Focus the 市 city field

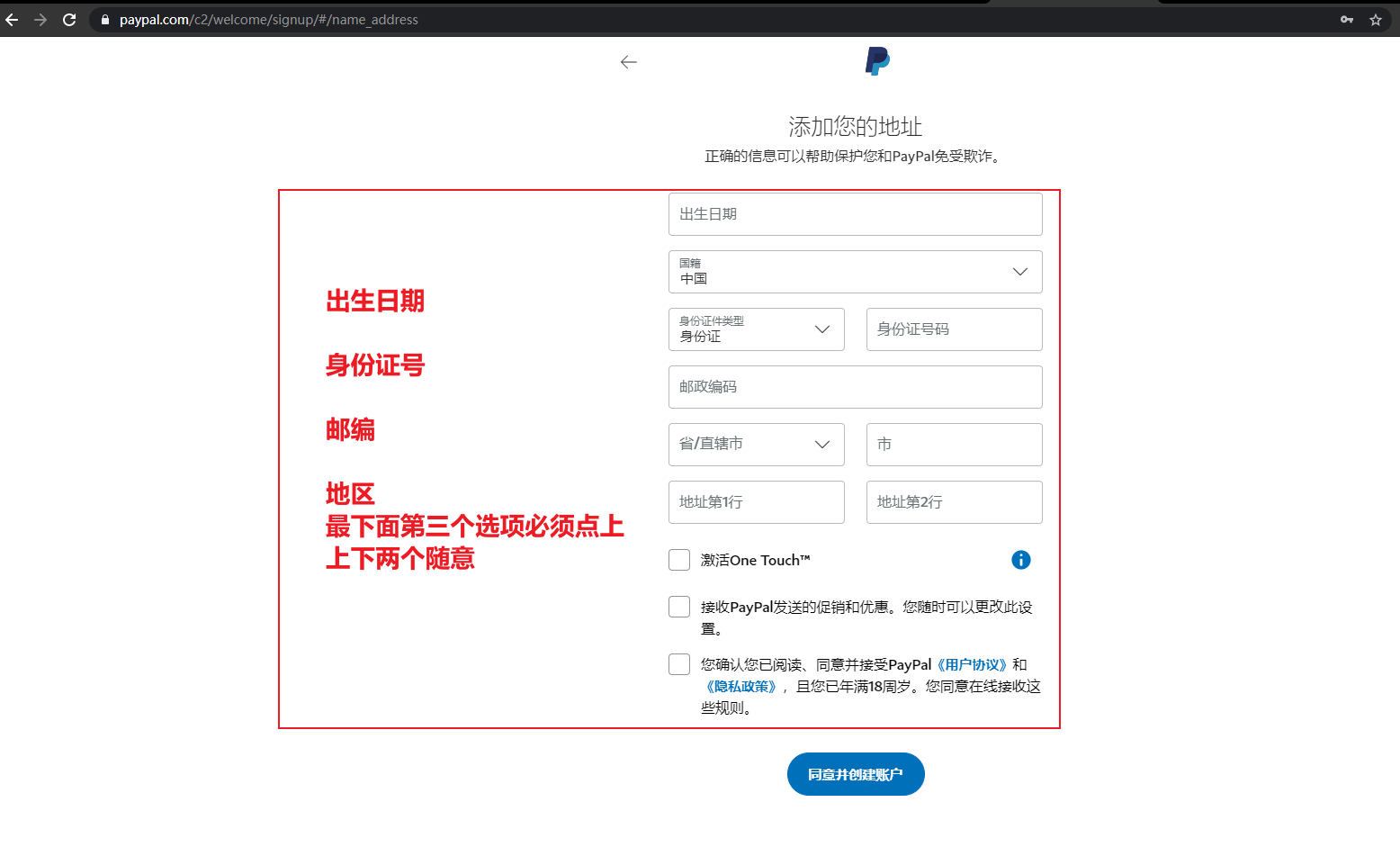[955, 445]
